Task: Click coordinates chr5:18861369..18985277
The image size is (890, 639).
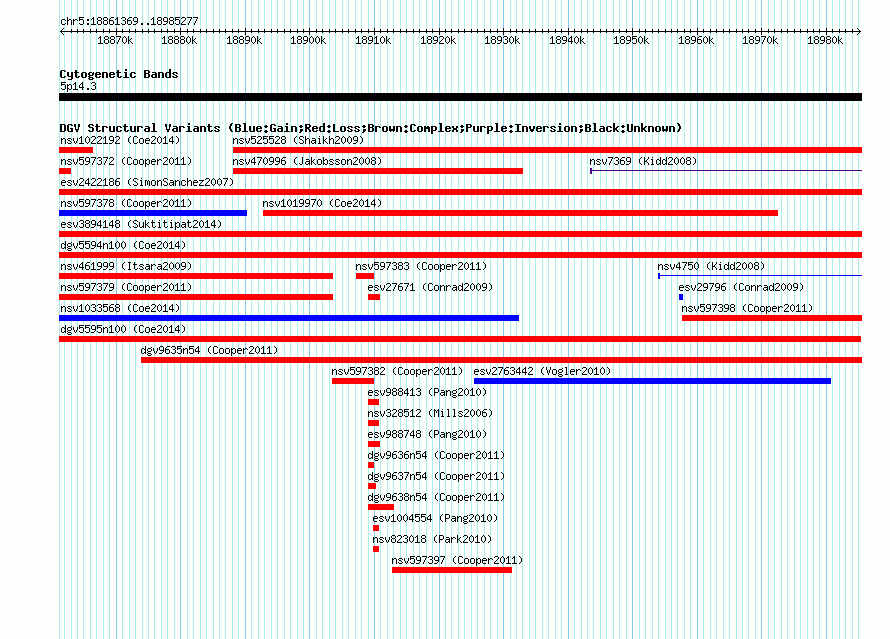Action: [x=129, y=21]
